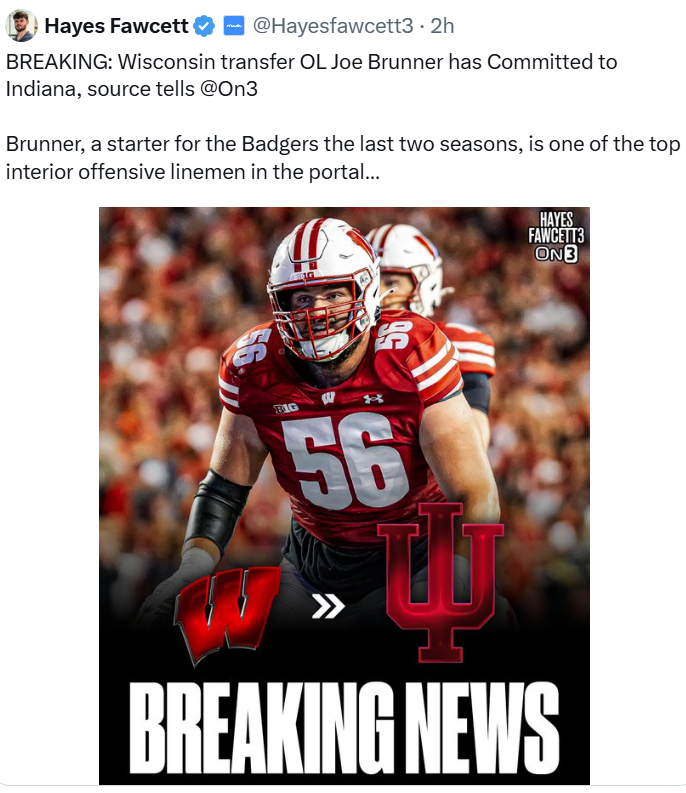Click the BIG conference patch on jersey chest
Image resolution: width=686 pixels, height=793 pixels.
pyautogui.click(x=286, y=408)
